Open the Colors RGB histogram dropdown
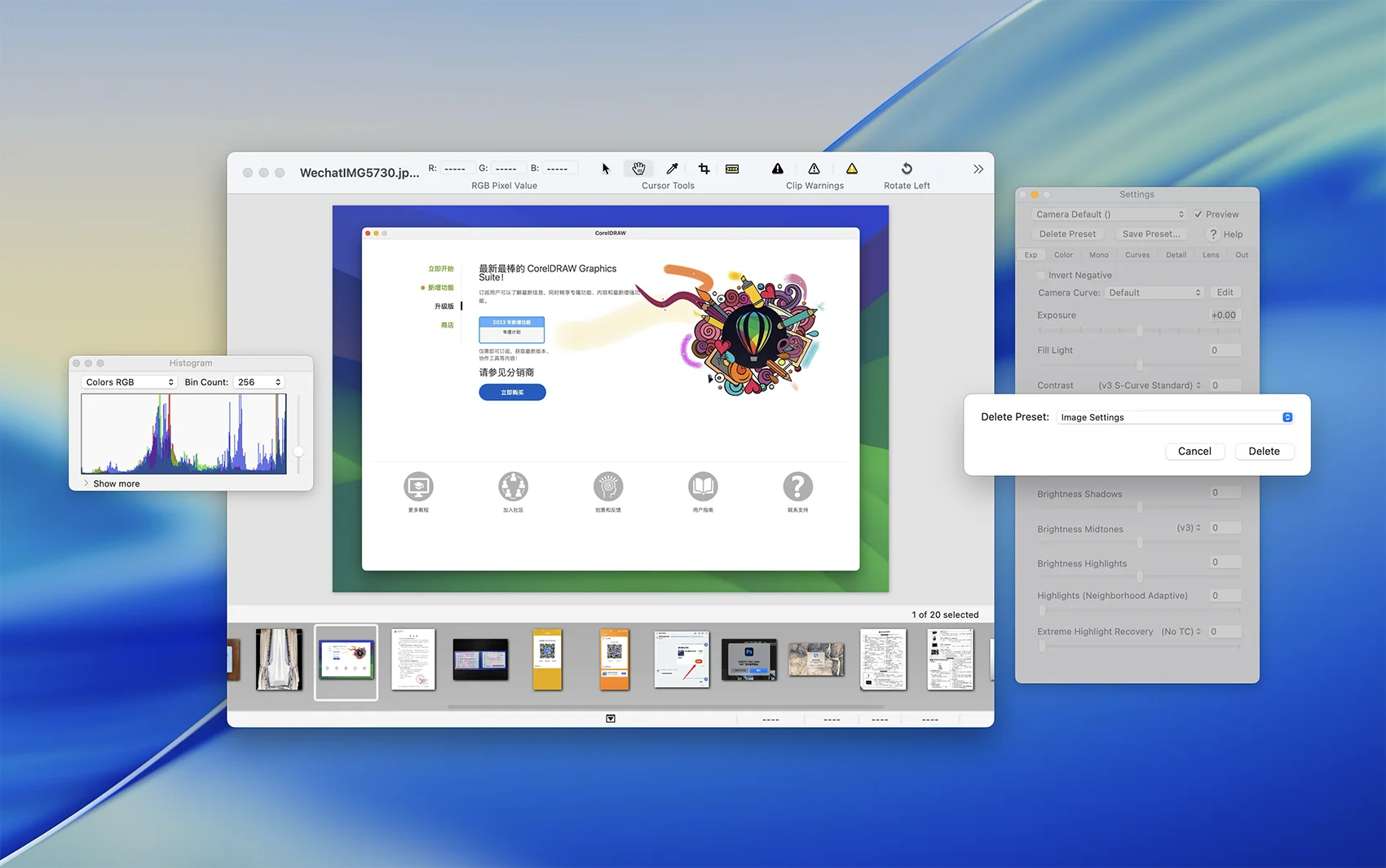Viewport: 1386px width, 868px height. pos(130,382)
